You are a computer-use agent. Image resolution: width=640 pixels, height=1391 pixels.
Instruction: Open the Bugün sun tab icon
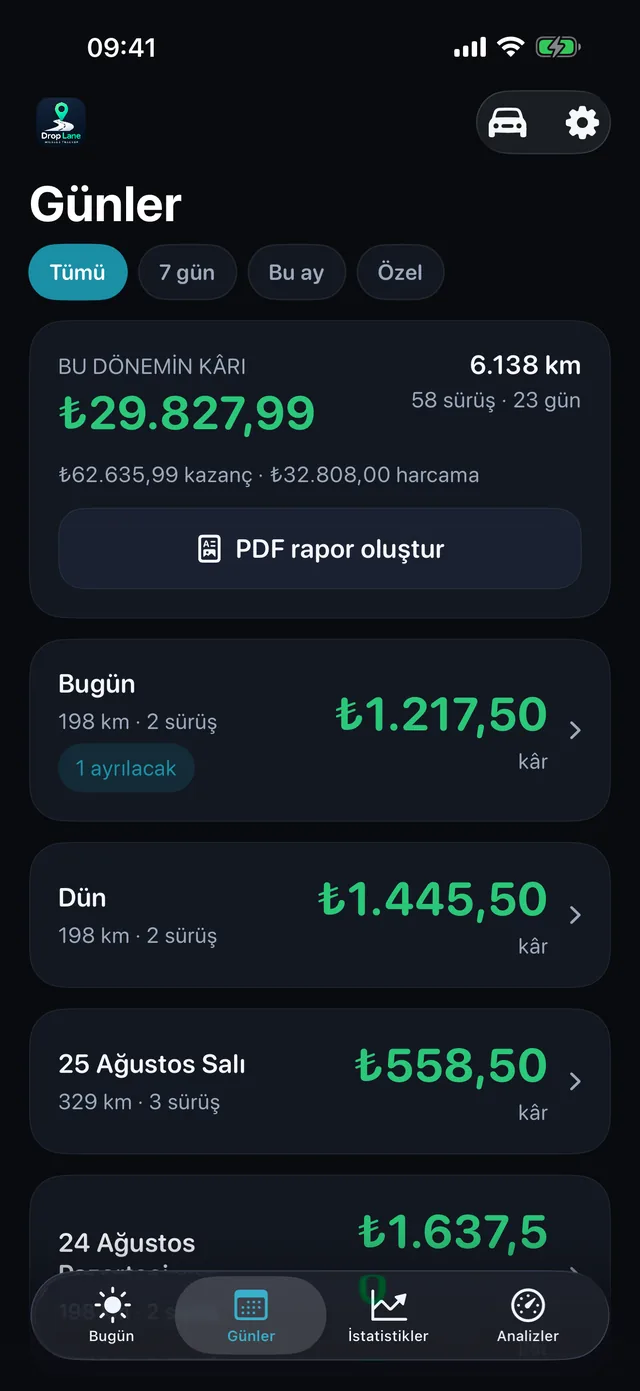(111, 1304)
